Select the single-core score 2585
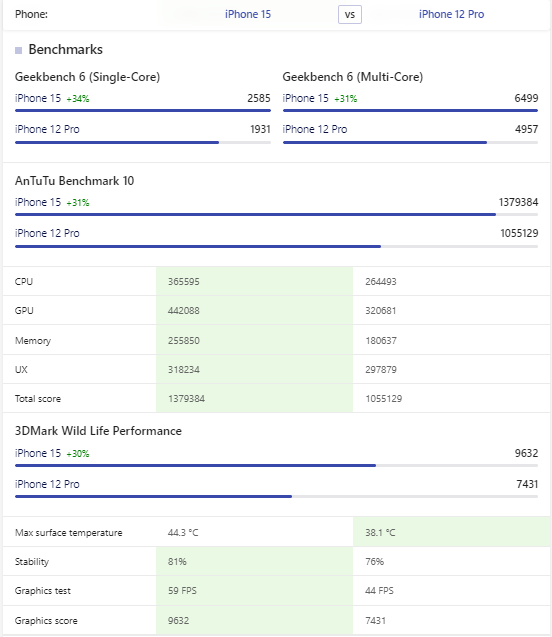552x637 pixels. (x=259, y=98)
